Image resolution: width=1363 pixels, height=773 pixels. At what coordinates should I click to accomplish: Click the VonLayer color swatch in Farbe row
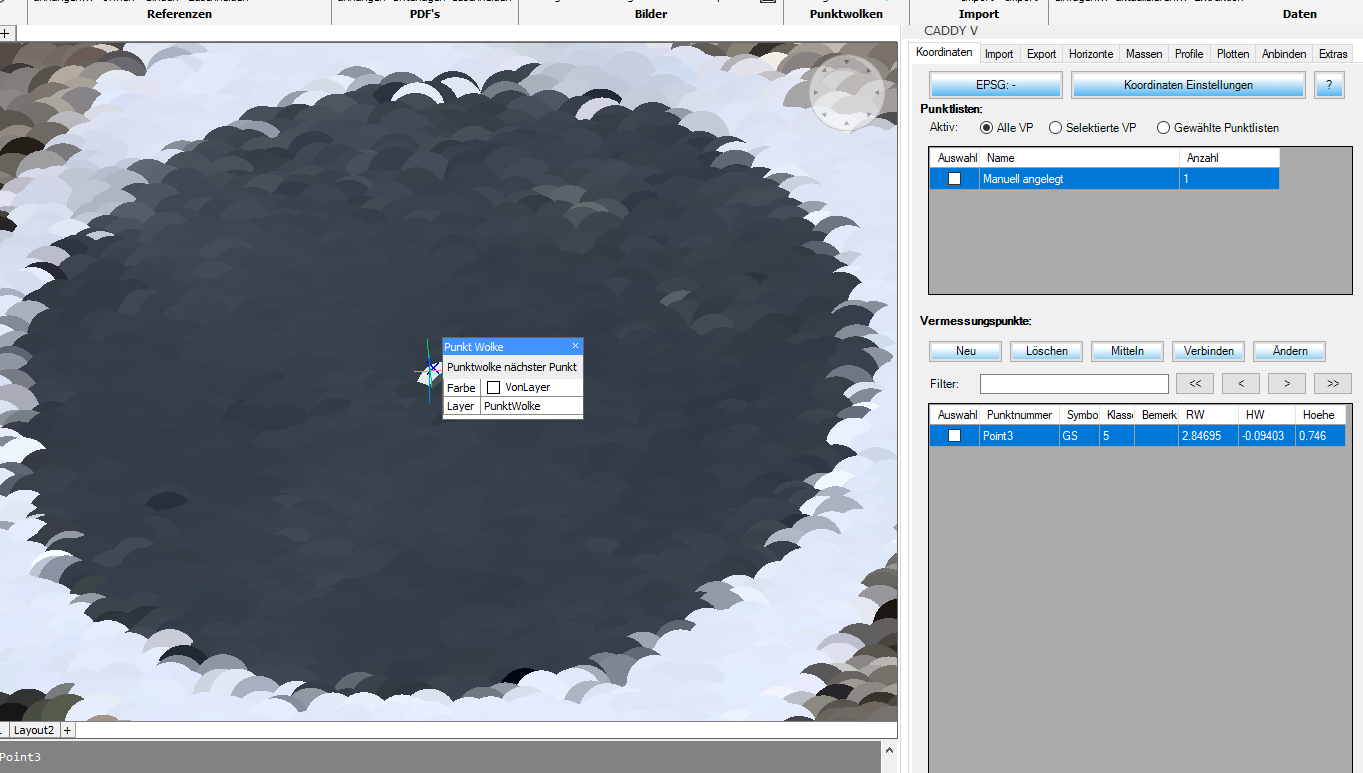(493, 387)
